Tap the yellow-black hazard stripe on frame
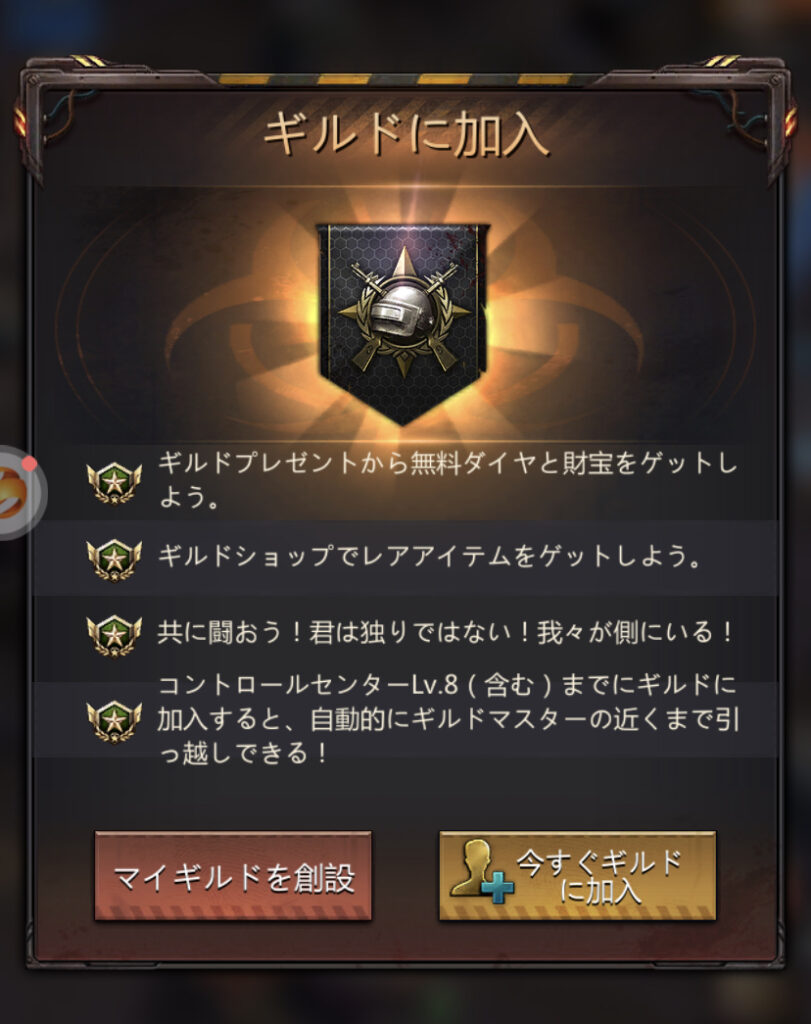 (405, 79)
